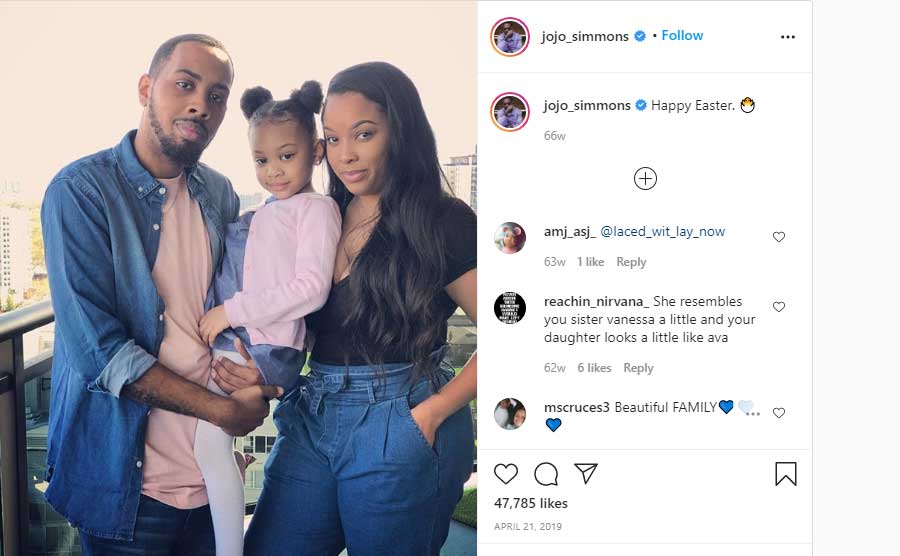Follow jojo_simmons
Image resolution: width=900 pixels, height=556 pixels.
point(682,36)
